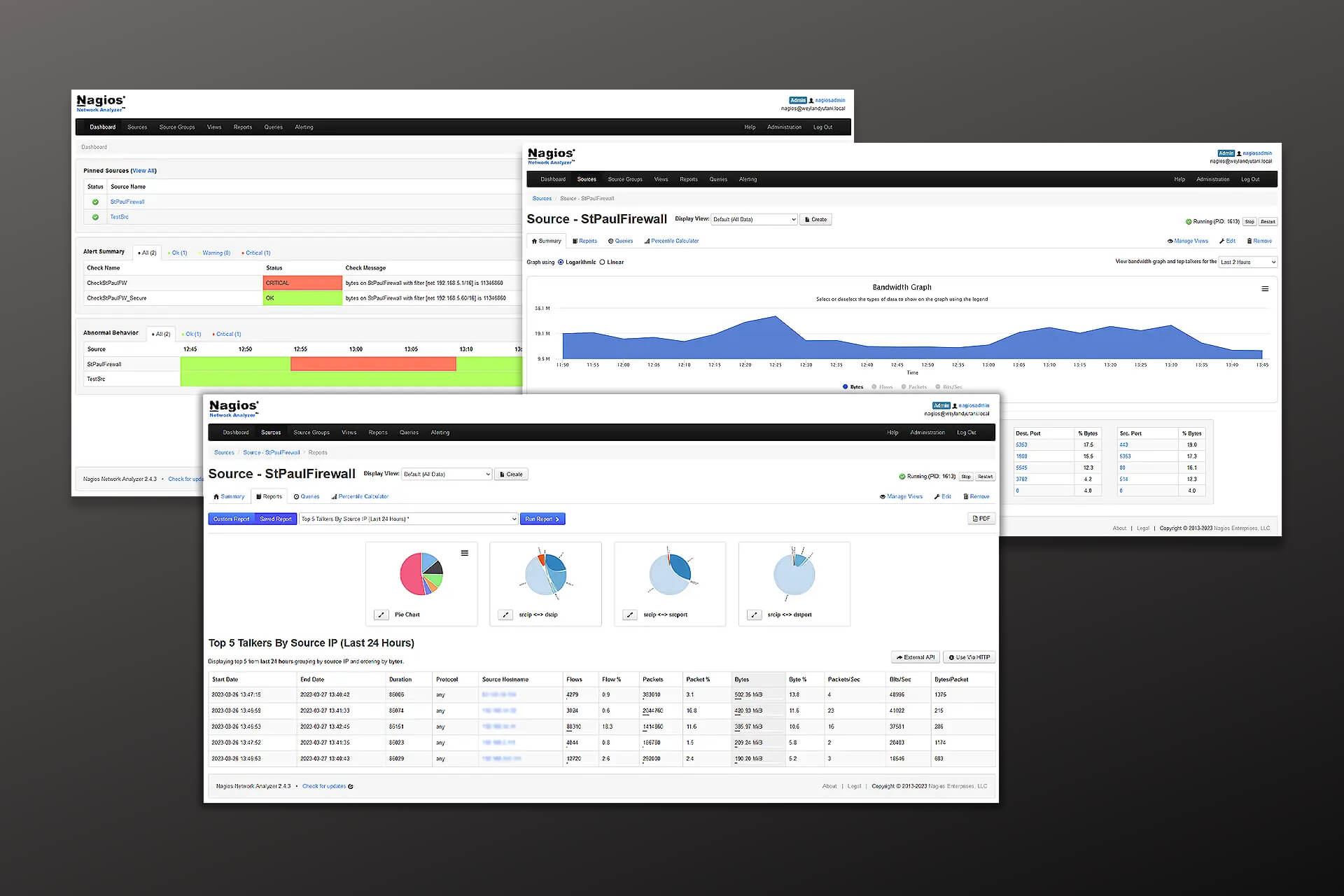This screenshot has height=896, width=1344.
Task: Toggle Bits/Sec series in the Bandwidth Graph legend
Action: [x=948, y=386]
